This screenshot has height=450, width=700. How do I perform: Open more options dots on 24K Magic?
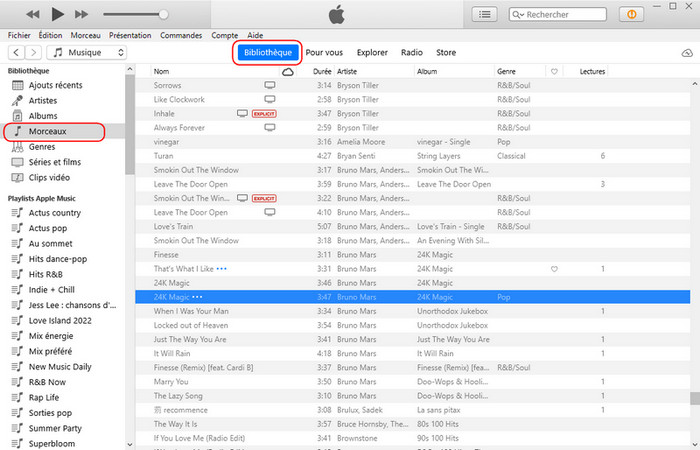tap(197, 298)
